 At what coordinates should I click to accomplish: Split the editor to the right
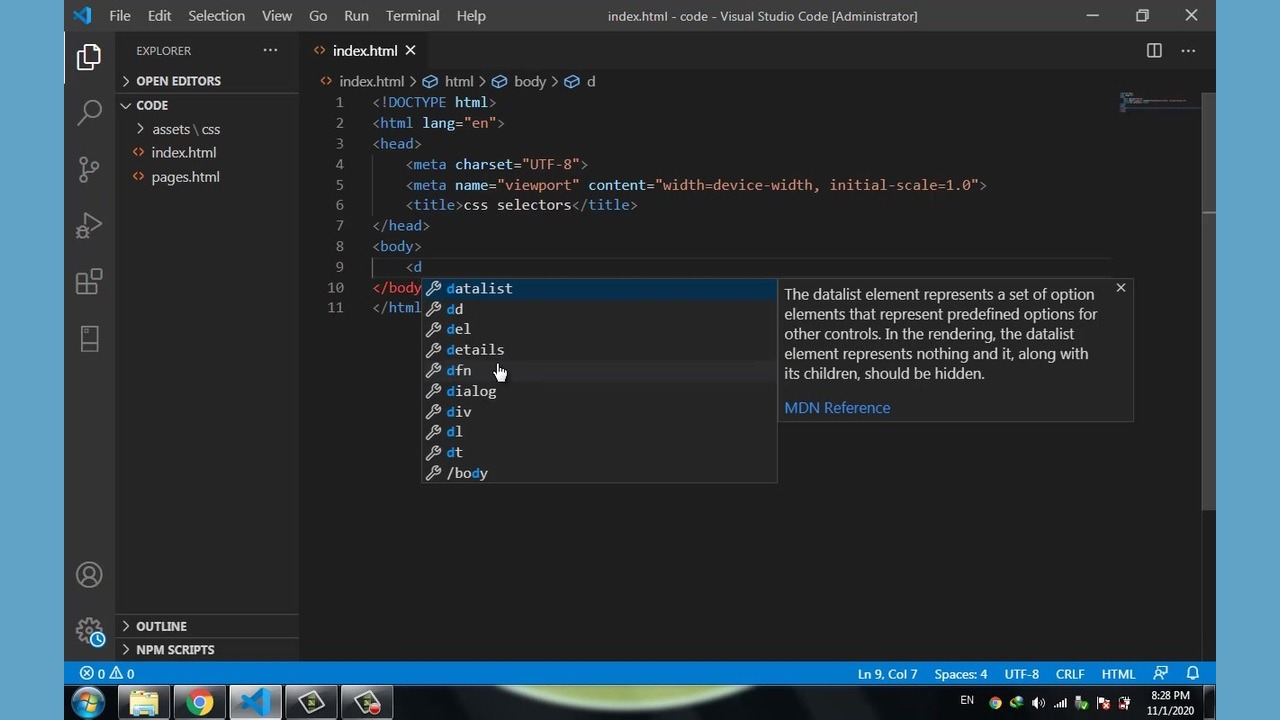(x=1154, y=51)
